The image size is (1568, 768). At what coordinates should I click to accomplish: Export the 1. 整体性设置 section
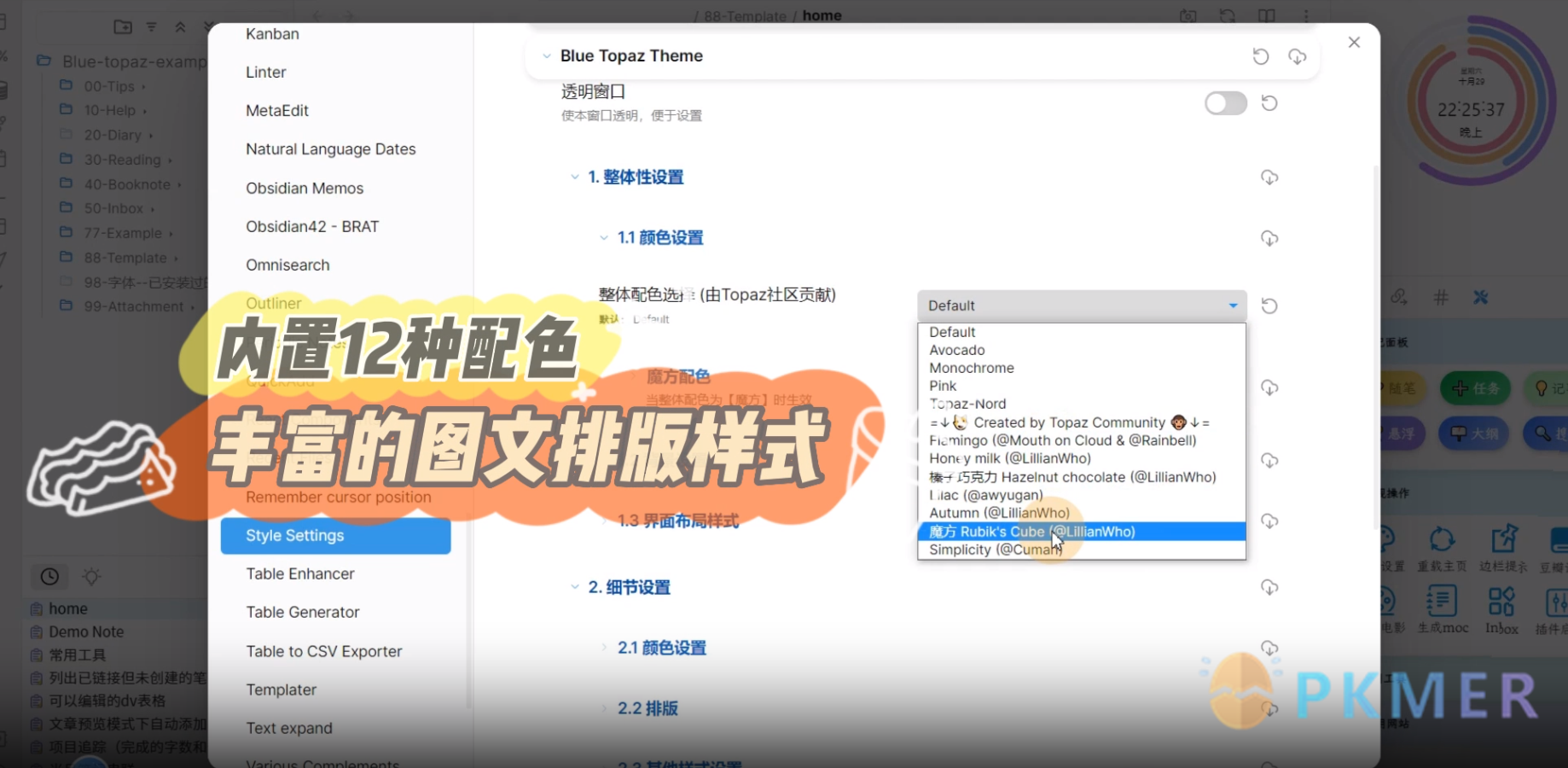point(1269,177)
